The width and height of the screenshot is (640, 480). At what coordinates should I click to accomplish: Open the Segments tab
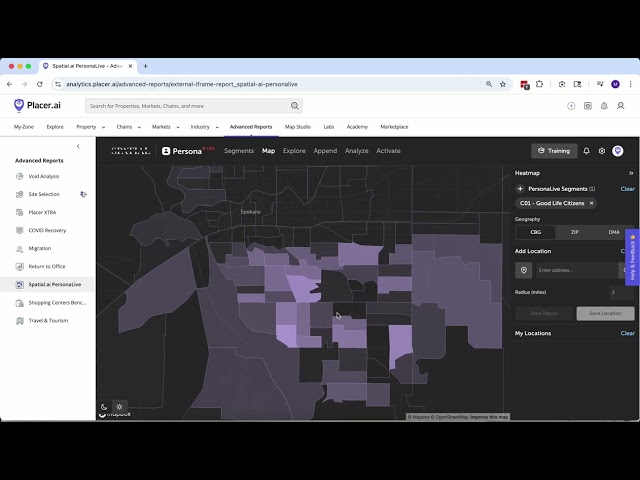[239, 151]
